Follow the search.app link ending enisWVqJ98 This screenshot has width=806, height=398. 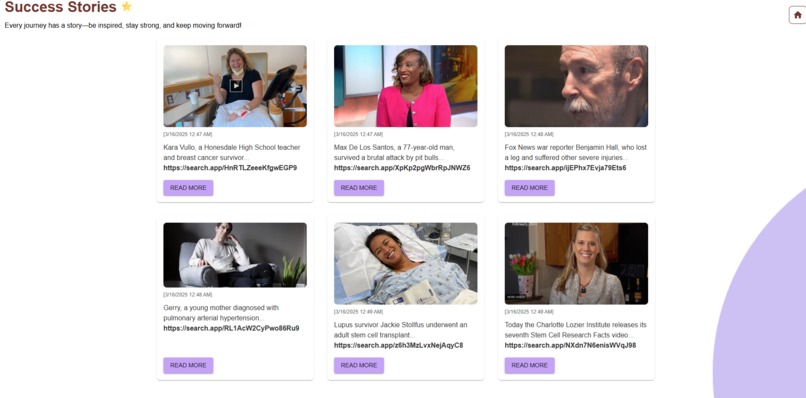pos(570,345)
